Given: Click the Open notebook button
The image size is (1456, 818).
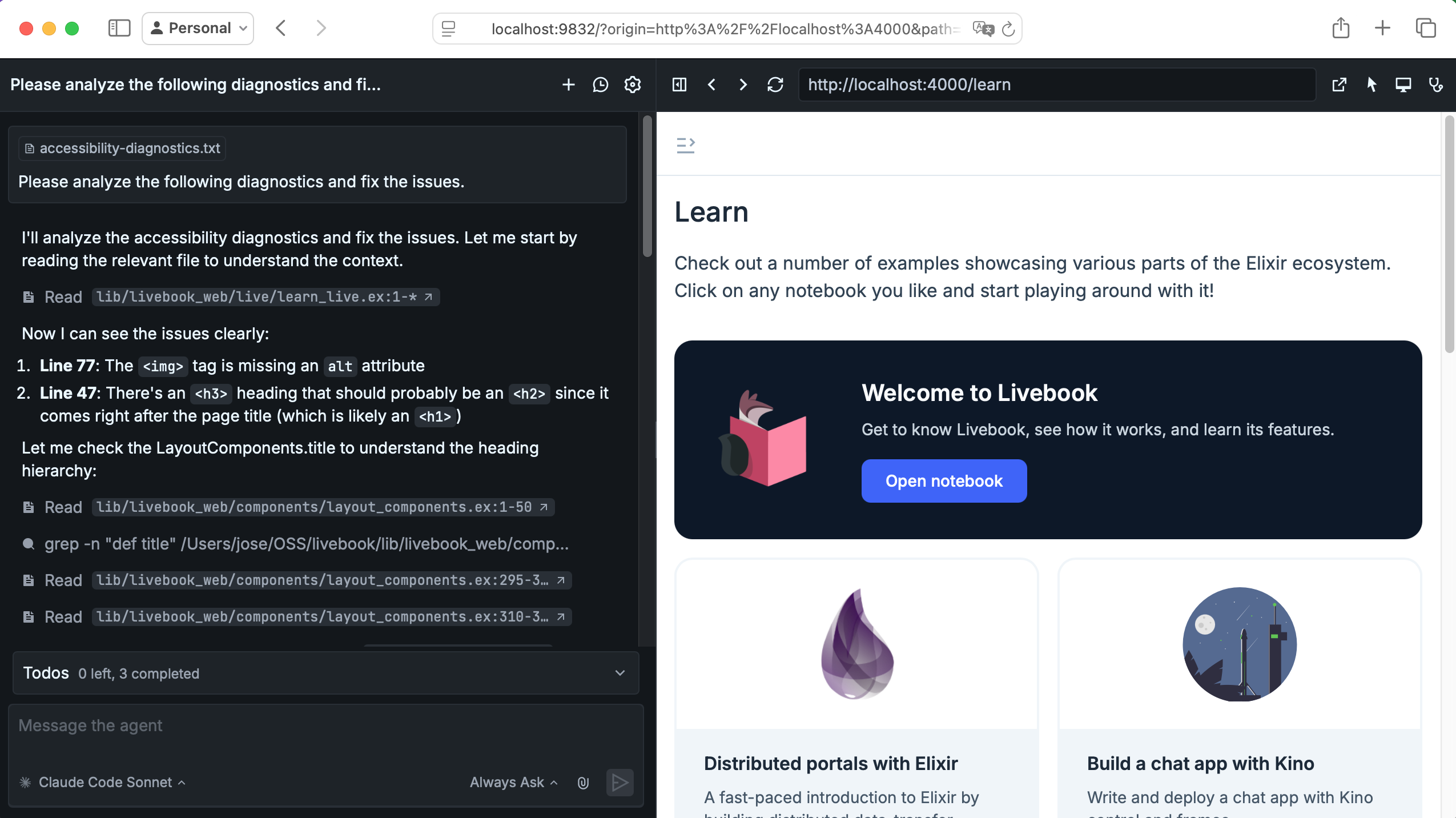Looking at the screenshot, I should [944, 481].
